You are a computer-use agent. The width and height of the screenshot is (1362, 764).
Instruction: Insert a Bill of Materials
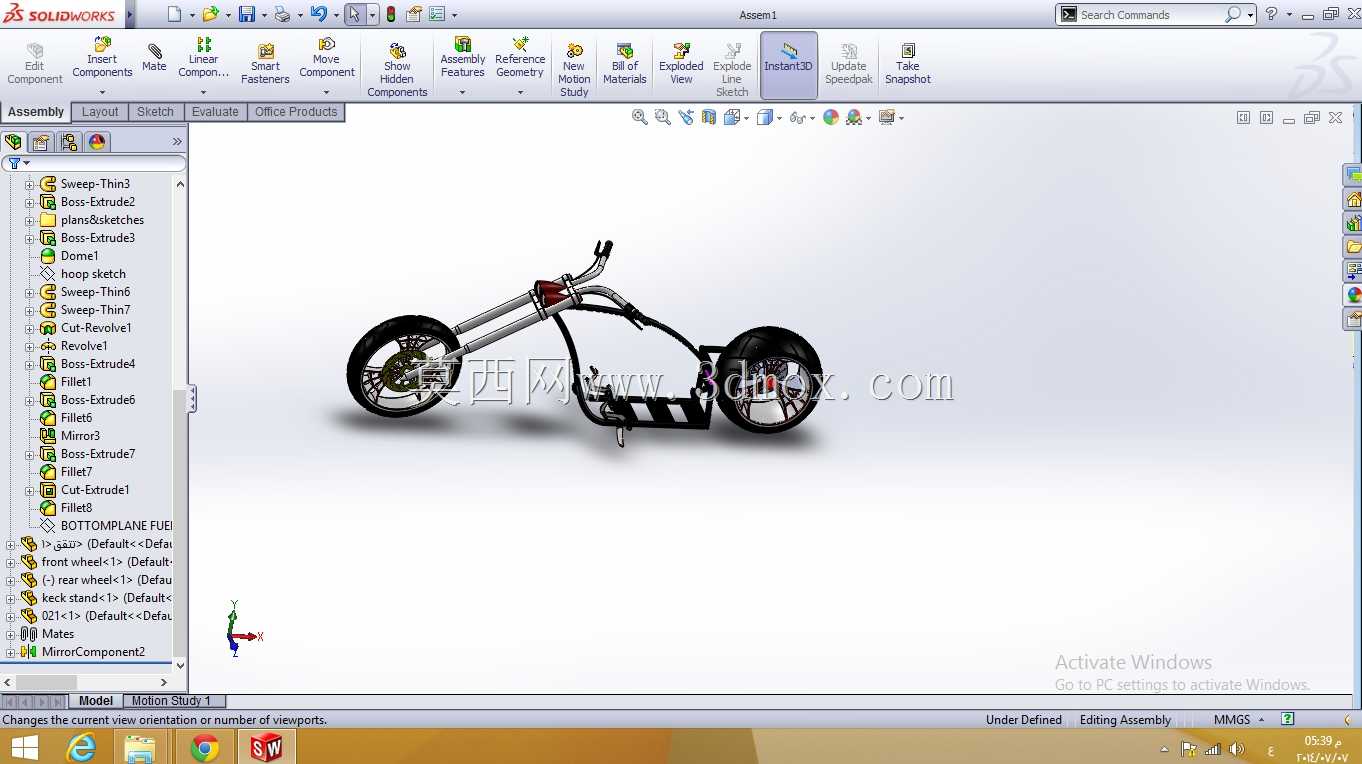(625, 65)
